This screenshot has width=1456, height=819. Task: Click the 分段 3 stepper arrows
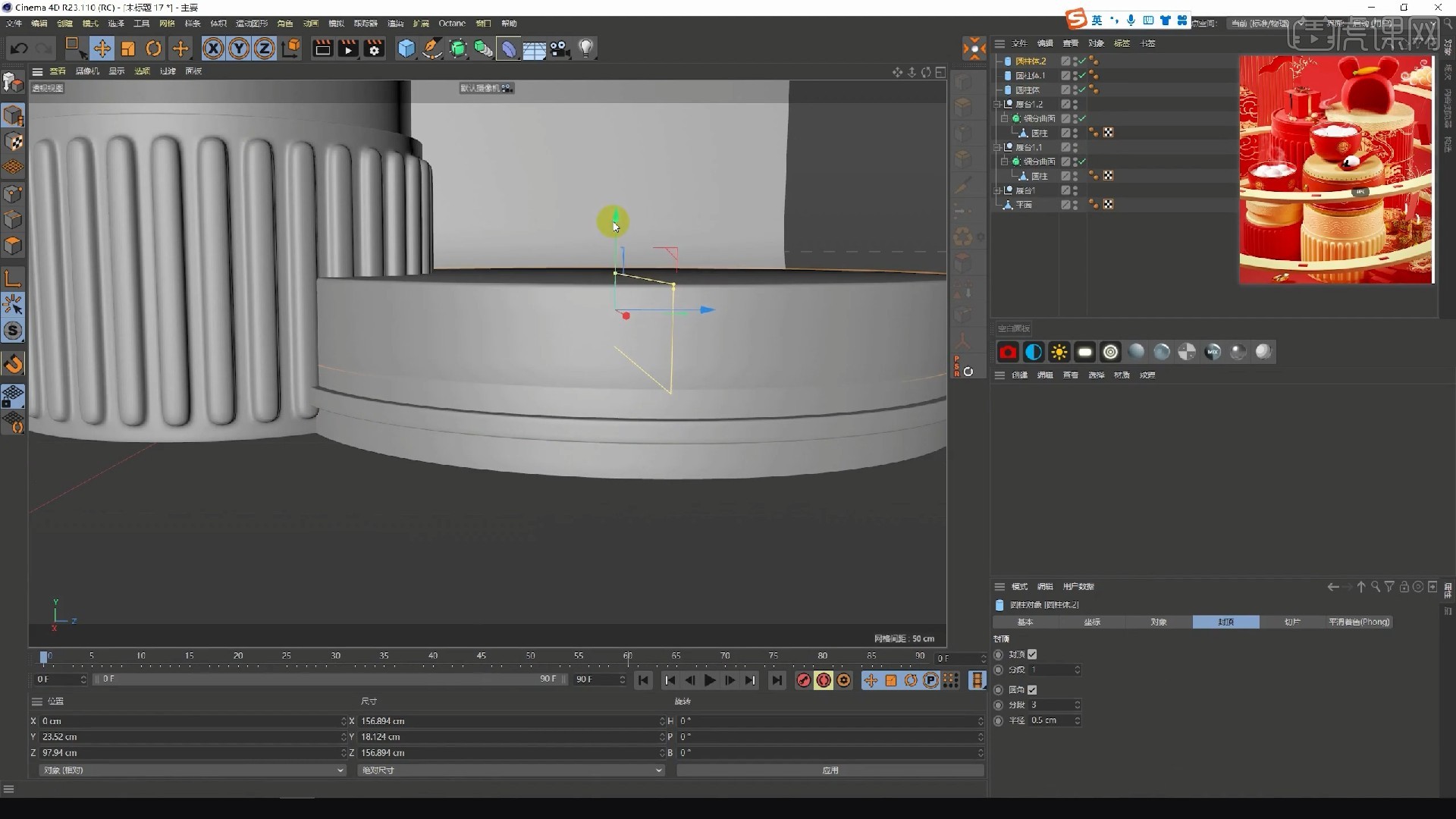tap(1078, 704)
